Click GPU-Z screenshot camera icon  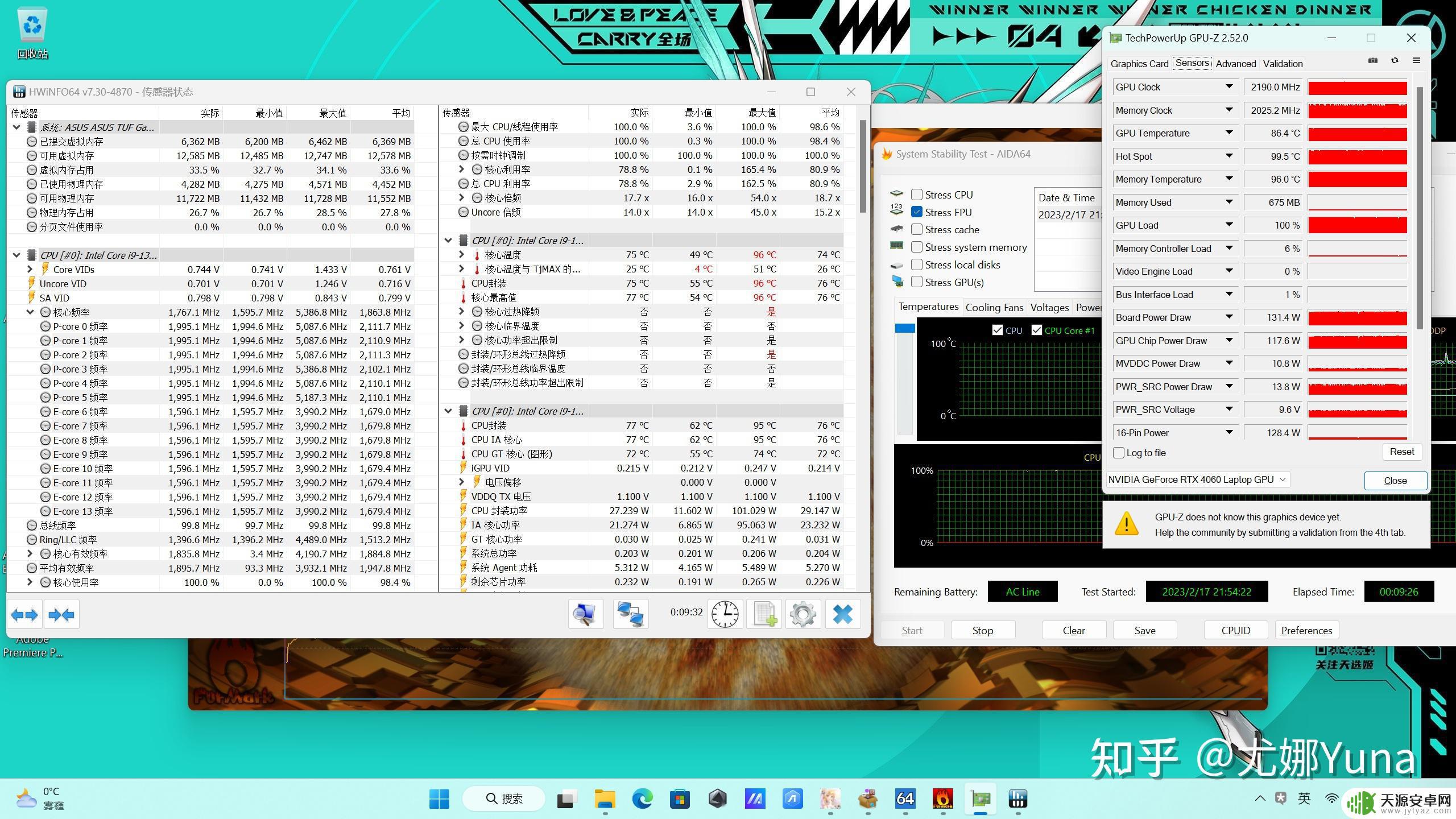pos(1372,61)
